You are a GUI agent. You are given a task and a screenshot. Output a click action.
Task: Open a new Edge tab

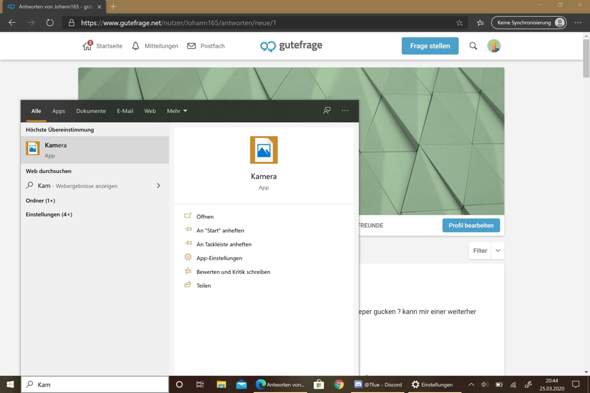pos(113,6)
